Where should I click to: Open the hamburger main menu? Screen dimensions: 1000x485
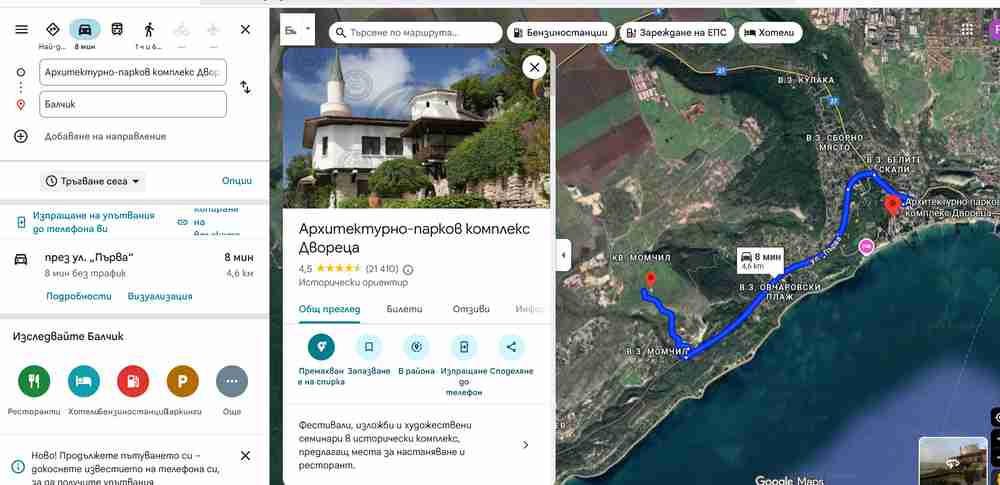click(21, 29)
